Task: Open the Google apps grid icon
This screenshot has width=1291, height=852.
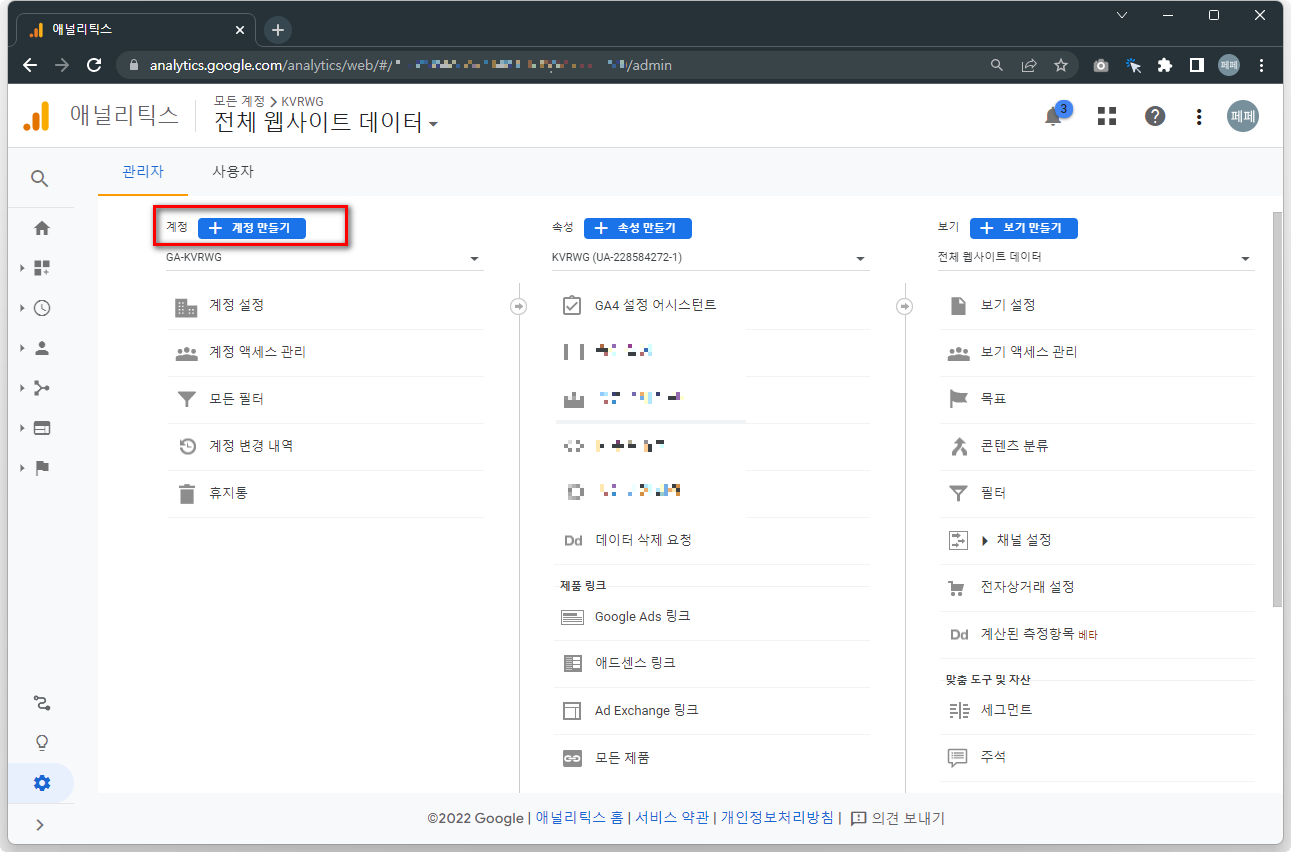Action: [x=1106, y=116]
